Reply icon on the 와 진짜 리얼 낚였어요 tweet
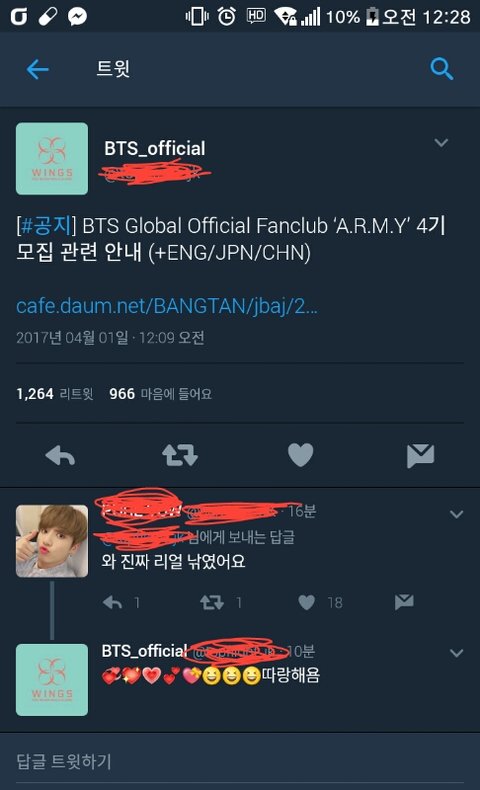This screenshot has height=790, width=480. (x=112, y=602)
